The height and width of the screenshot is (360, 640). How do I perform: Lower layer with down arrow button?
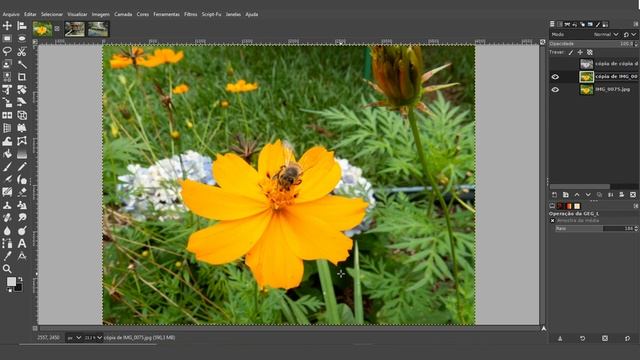point(588,195)
